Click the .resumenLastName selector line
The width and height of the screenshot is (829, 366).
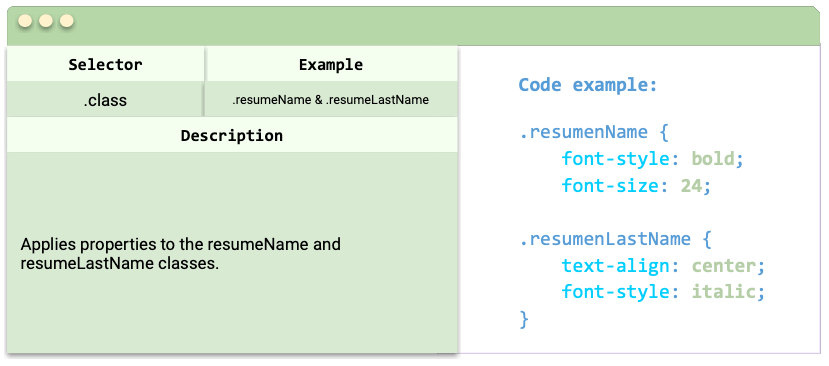tap(615, 239)
